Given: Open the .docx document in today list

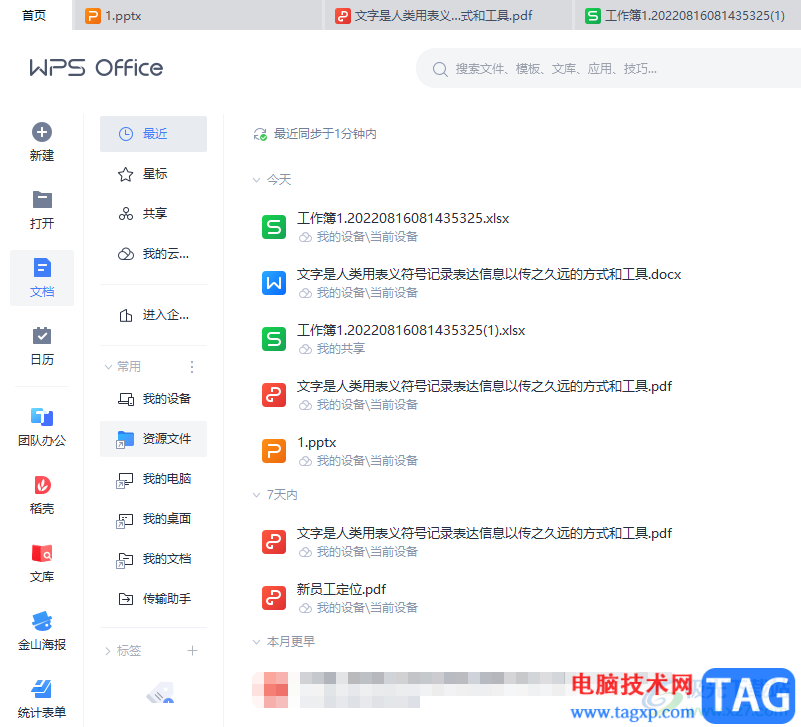Looking at the screenshot, I should (x=489, y=274).
